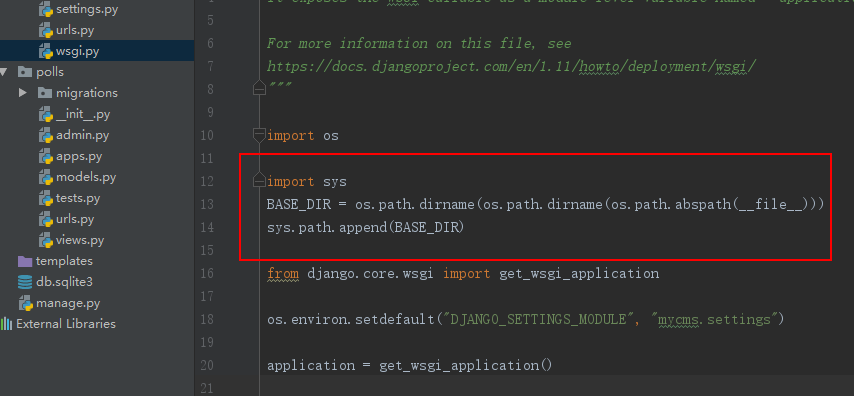Viewport: 854px width, 396px height.
Task: Click the Python icon beside views.py
Action: [45, 240]
